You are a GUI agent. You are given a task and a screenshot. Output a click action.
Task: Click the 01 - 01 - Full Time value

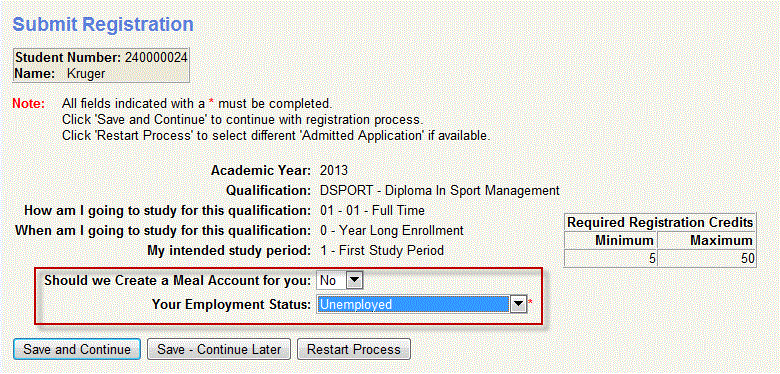click(x=372, y=210)
